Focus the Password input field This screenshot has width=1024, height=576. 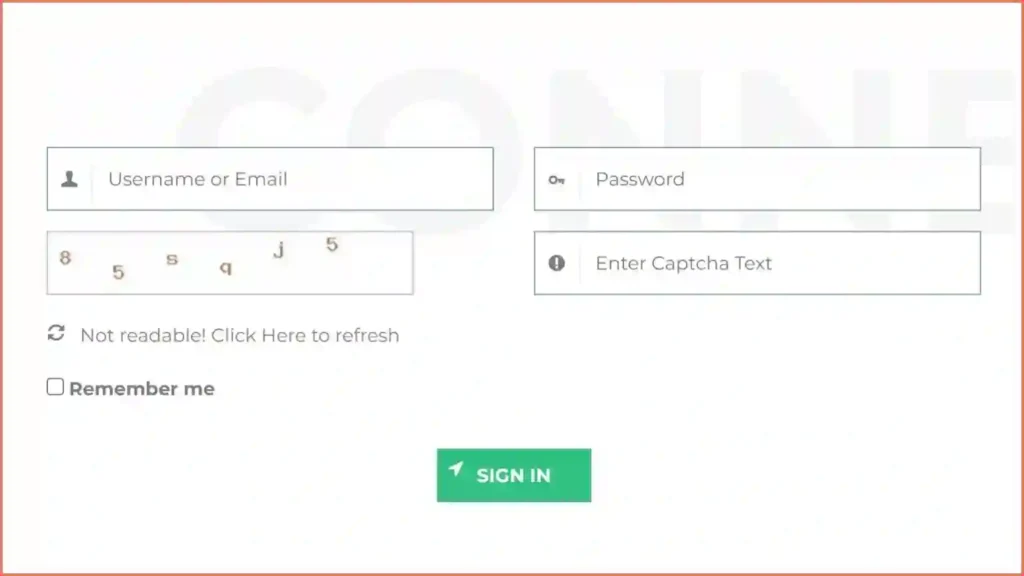click(x=757, y=179)
